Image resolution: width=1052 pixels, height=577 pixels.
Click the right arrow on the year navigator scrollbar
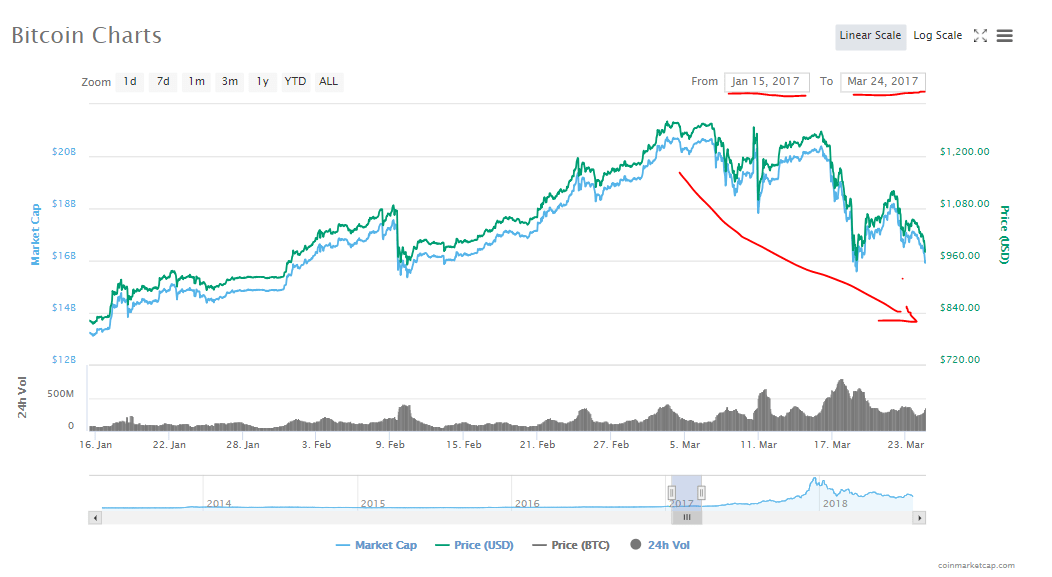(x=919, y=517)
